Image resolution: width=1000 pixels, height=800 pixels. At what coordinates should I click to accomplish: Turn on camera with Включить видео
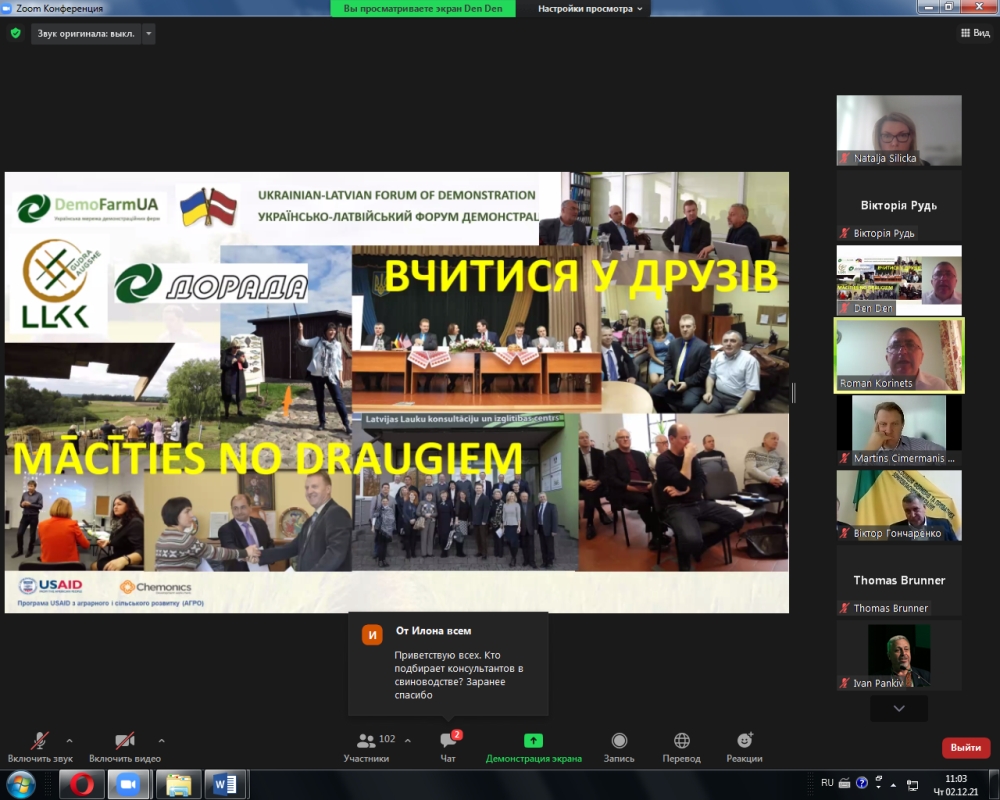124,741
